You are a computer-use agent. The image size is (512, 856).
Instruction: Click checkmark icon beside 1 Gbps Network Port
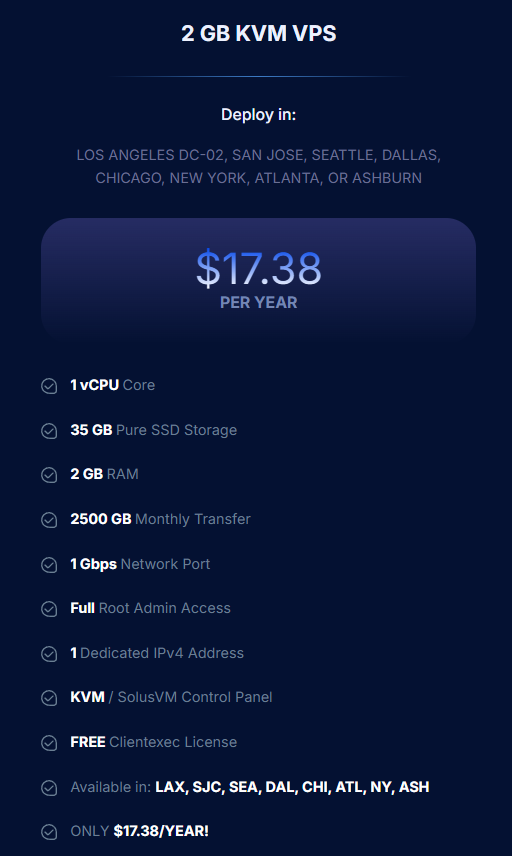coord(49,564)
